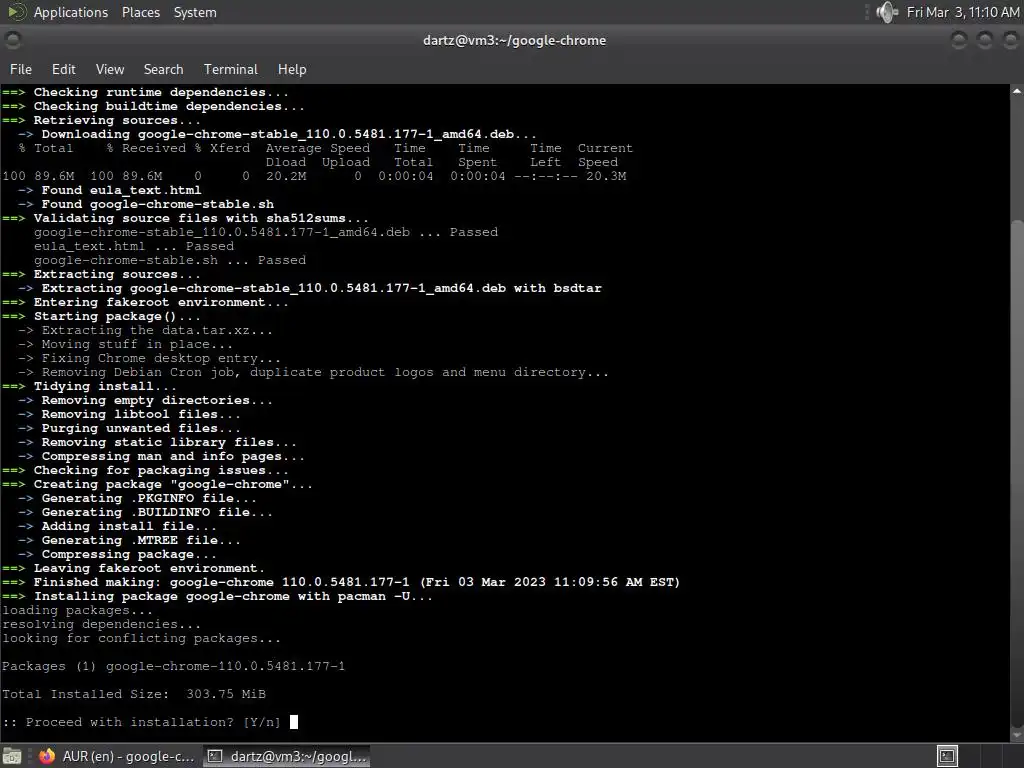The width and height of the screenshot is (1024, 768).
Task: Click the Installing package with pacman -U line
Action: pos(217,596)
